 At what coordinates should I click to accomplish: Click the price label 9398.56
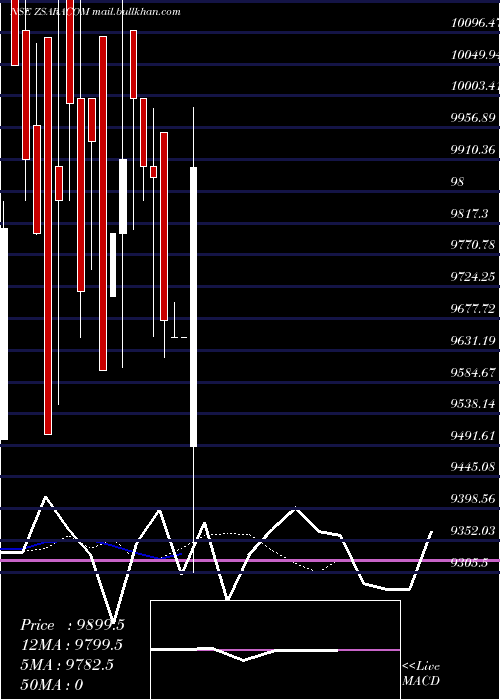473,499
